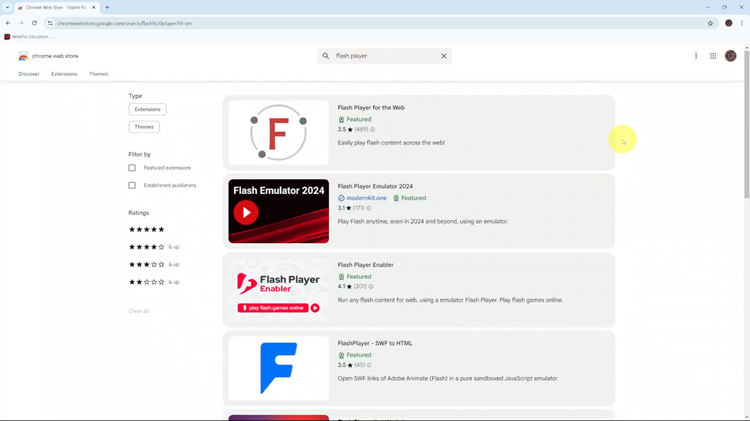Click 'Easily play flash content across the web!' text
750x421 pixels.
(x=391, y=143)
